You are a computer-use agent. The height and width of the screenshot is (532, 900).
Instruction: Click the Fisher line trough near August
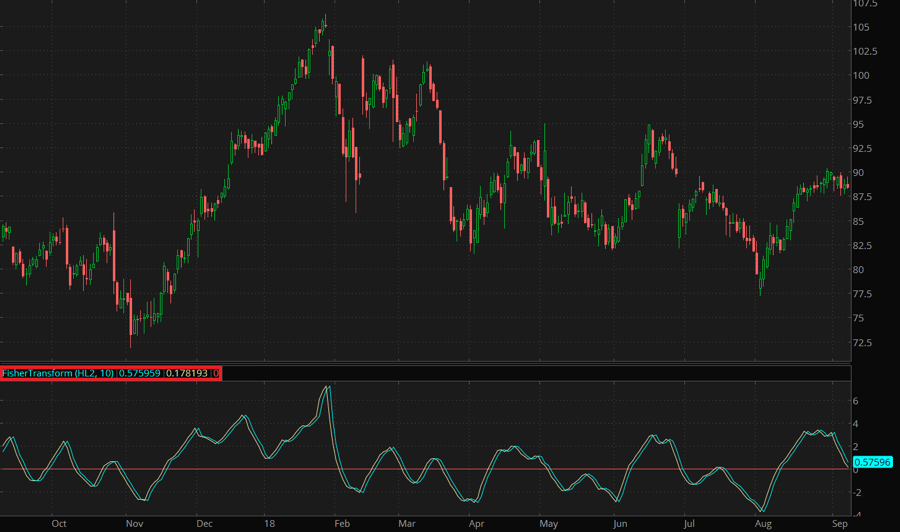(764, 510)
